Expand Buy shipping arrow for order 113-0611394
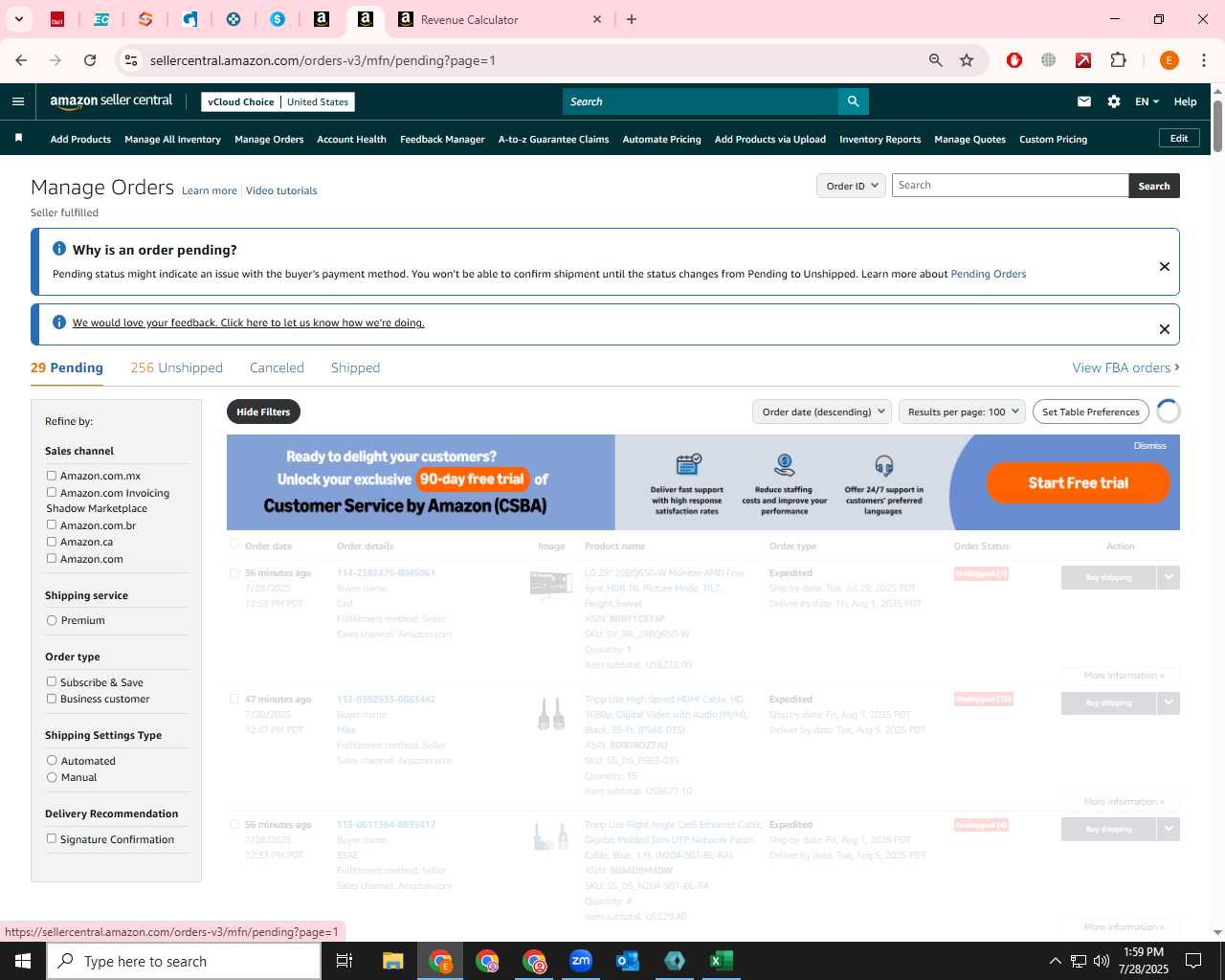1225x980 pixels. click(x=1169, y=829)
